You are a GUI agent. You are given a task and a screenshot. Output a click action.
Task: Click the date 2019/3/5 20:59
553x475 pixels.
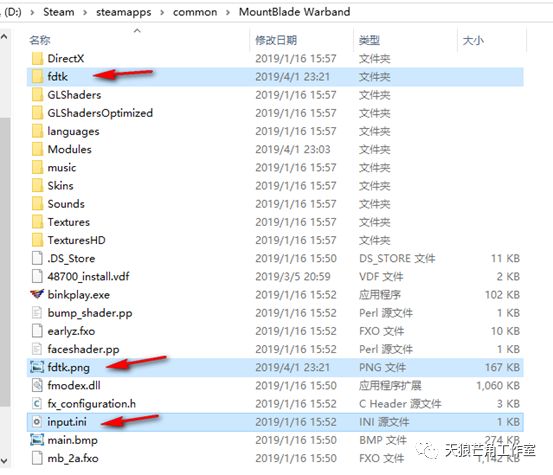coord(293,276)
